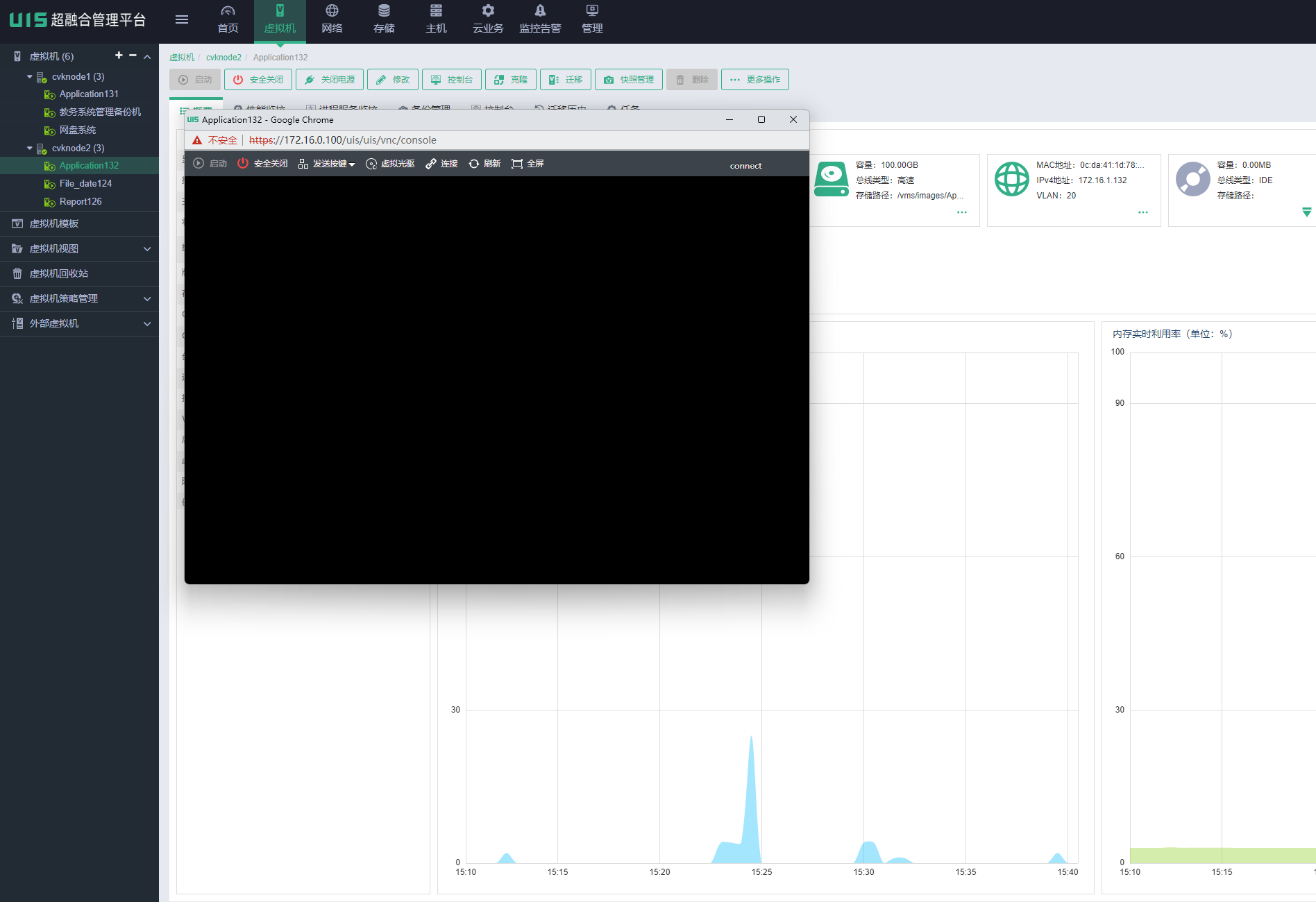Screen dimensions: 1316x902
Task: Collapse the cvknode1 tree node
Action: [x=29, y=77]
